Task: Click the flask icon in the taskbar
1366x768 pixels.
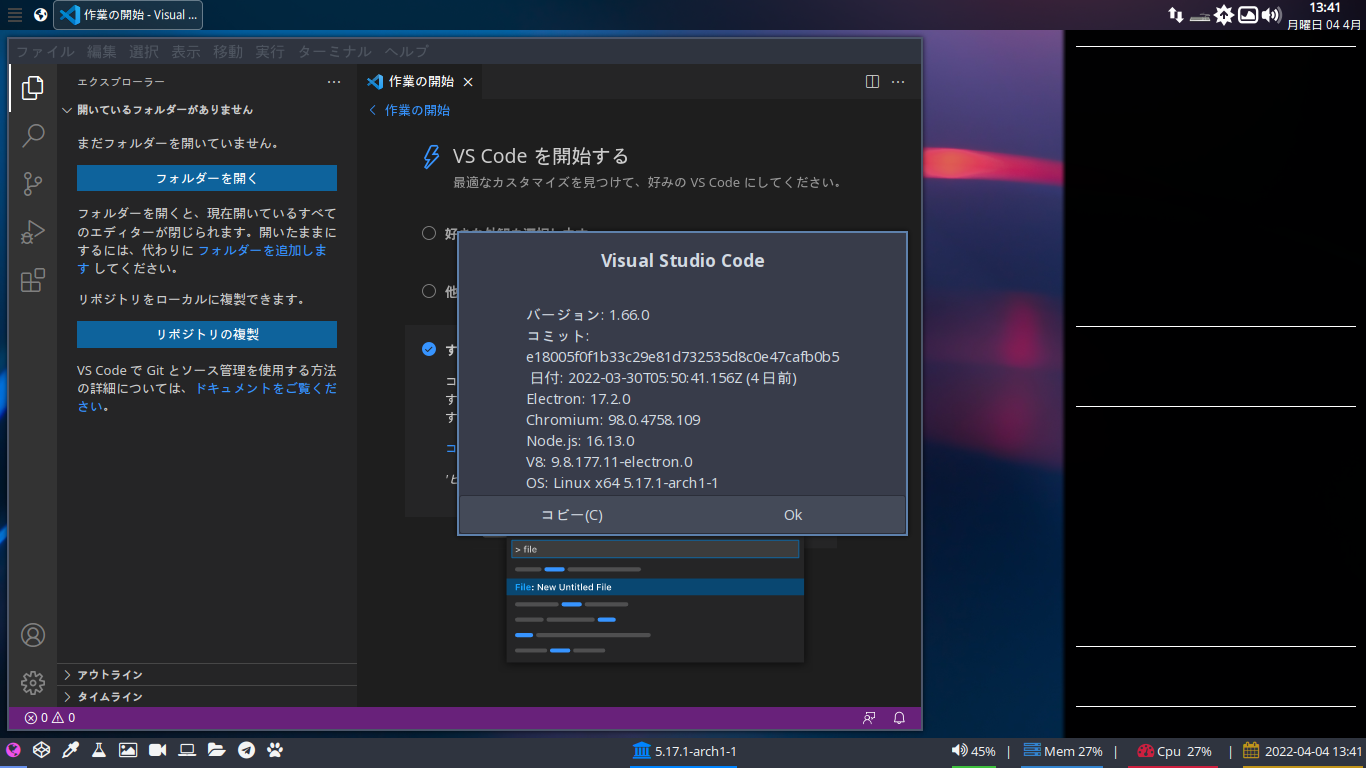Action: pyautogui.click(x=99, y=750)
